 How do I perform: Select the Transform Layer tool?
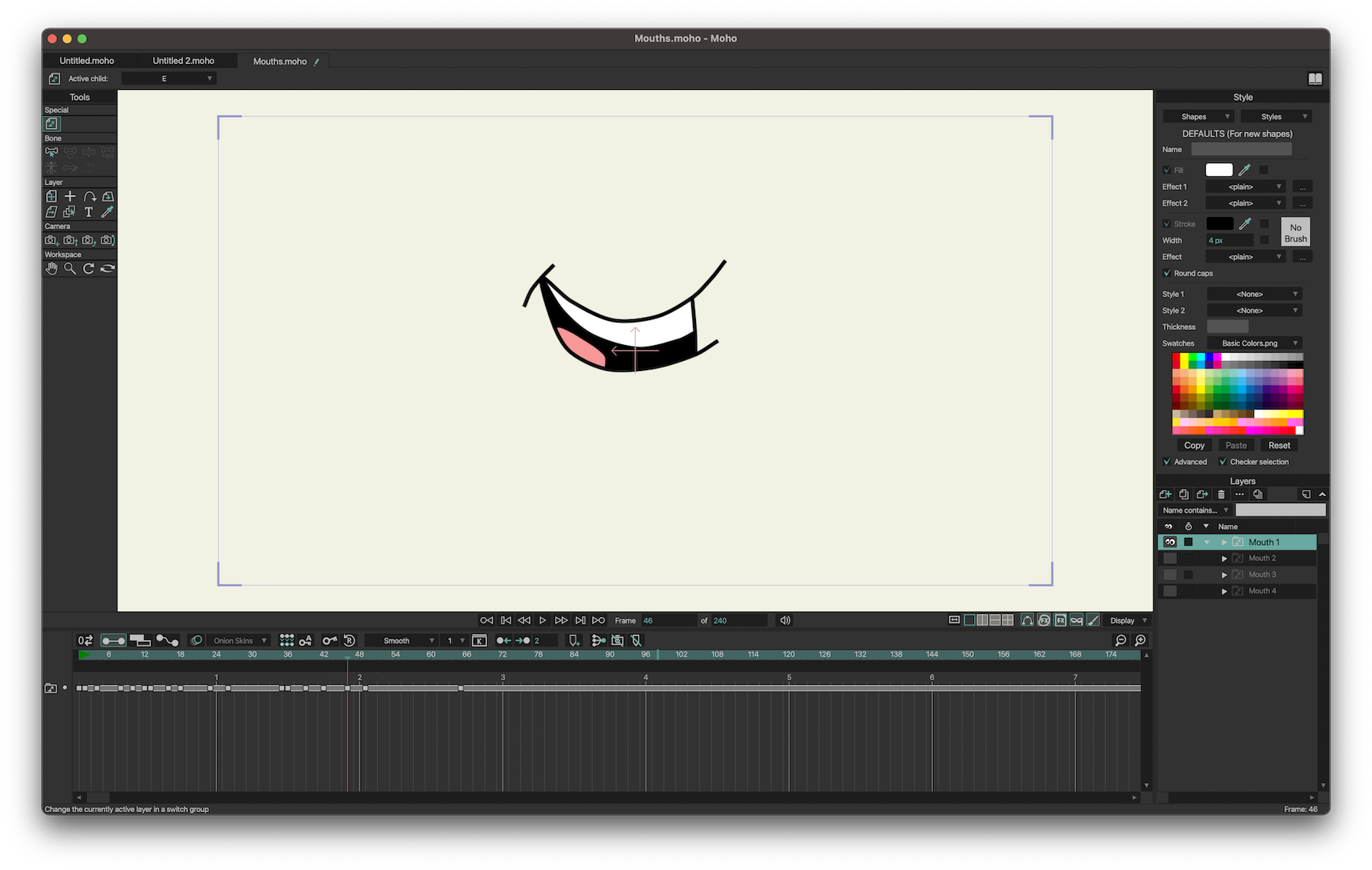51,197
